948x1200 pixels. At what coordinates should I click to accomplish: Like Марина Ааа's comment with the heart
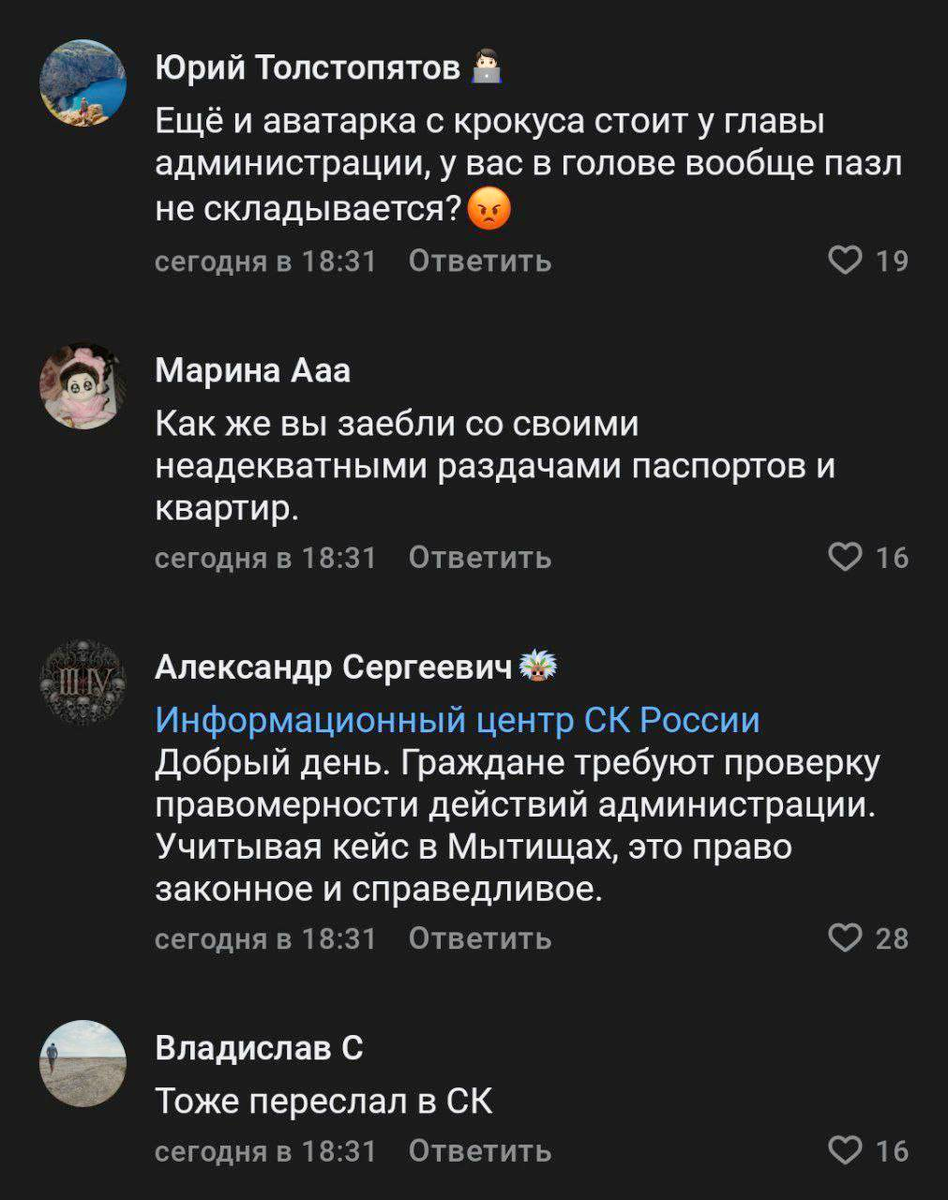pos(845,558)
